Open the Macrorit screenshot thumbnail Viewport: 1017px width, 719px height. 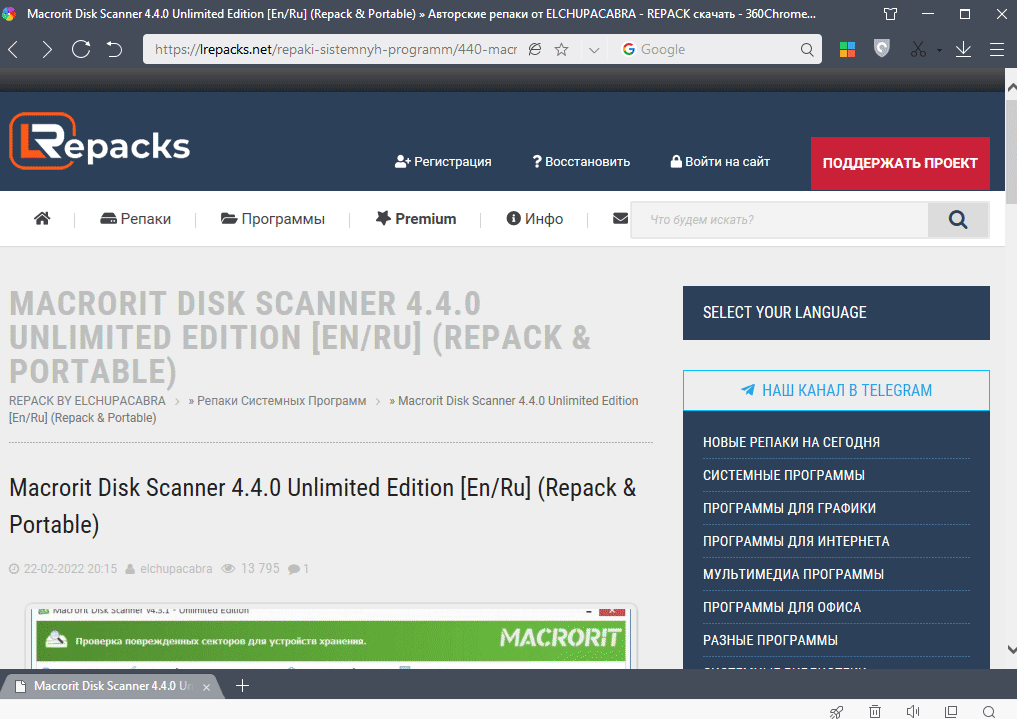coord(331,637)
